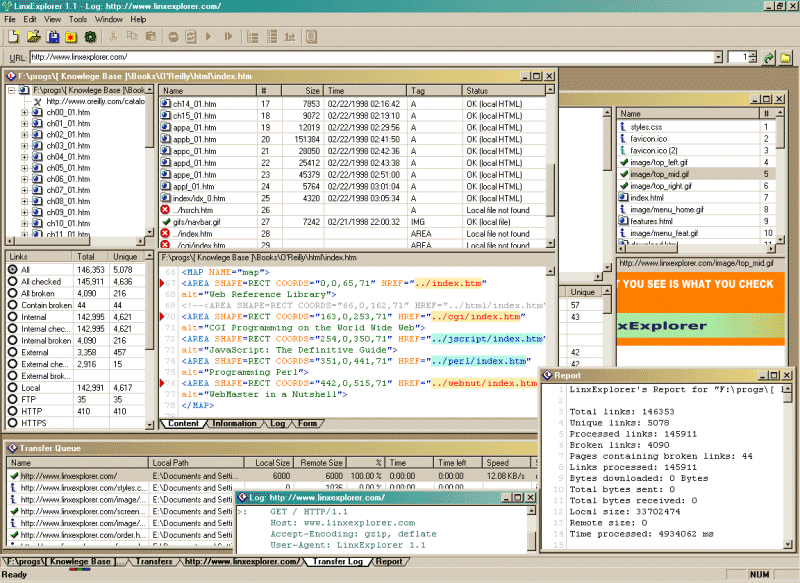This screenshot has height=583, width=800.
Task: Select the "Internal" radio button
Action: (x=13, y=317)
